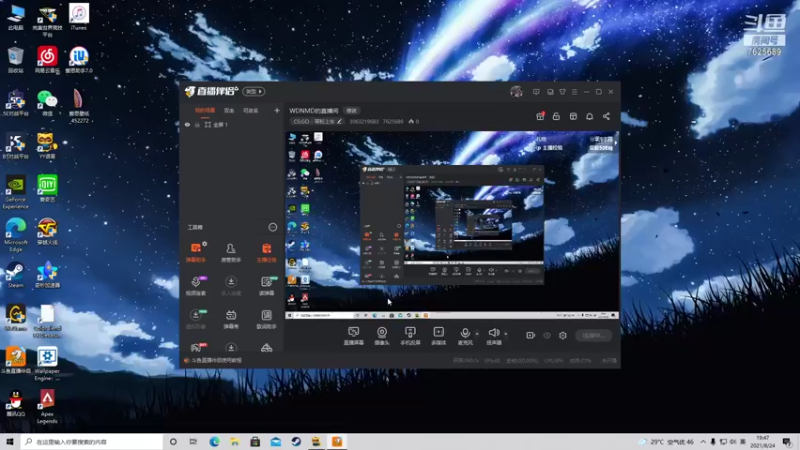Edit the CSGO category pencil

coord(339,121)
